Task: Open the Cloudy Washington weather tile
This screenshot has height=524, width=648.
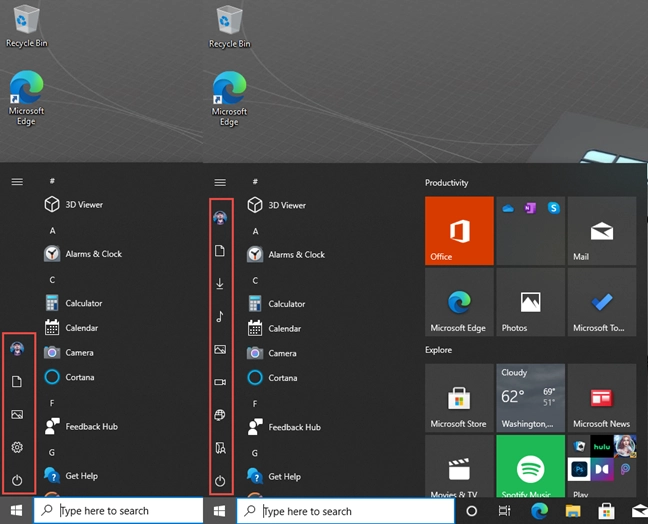Action: pyautogui.click(x=530, y=398)
